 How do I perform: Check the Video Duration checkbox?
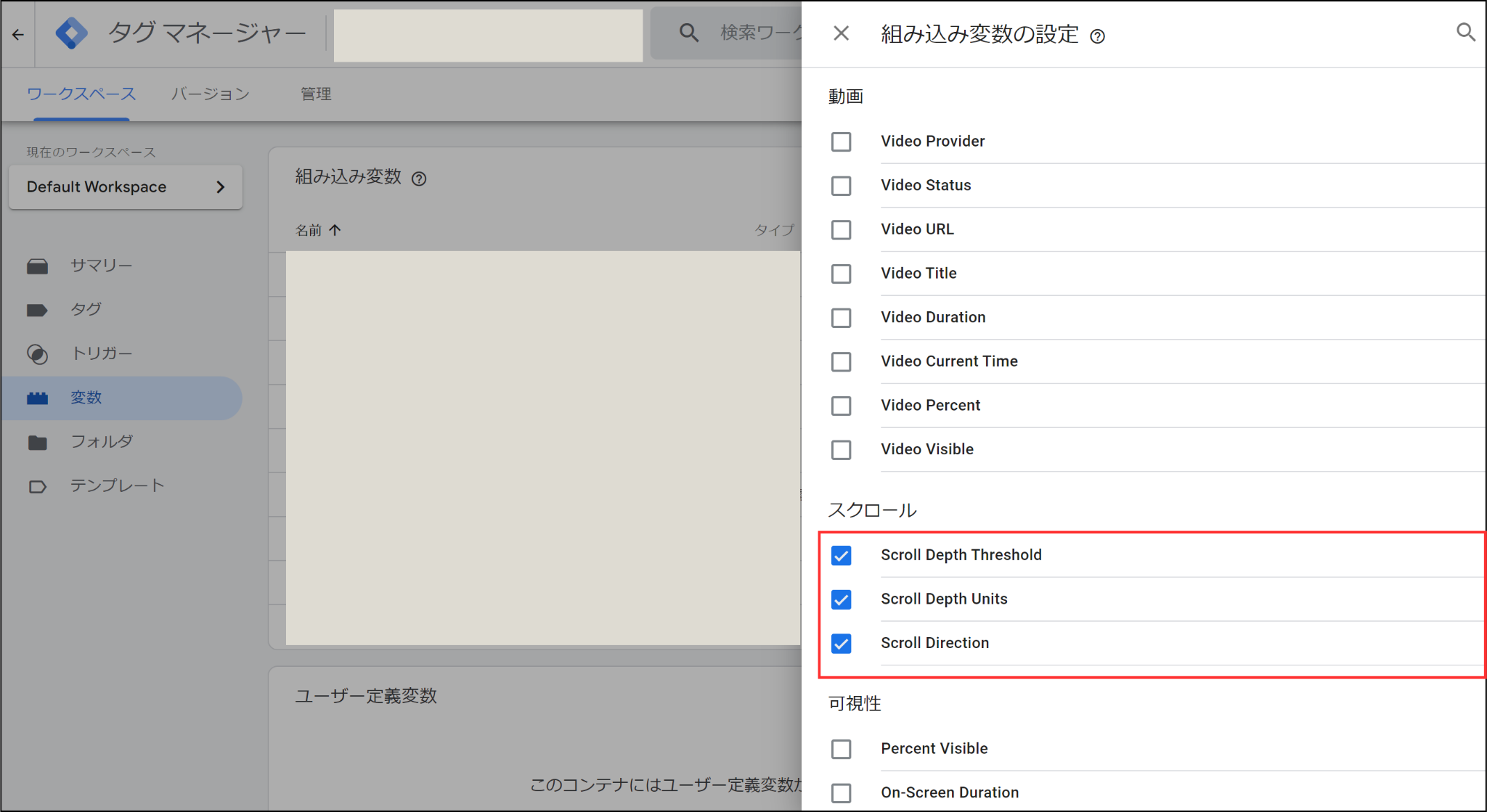(x=841, y=318)
